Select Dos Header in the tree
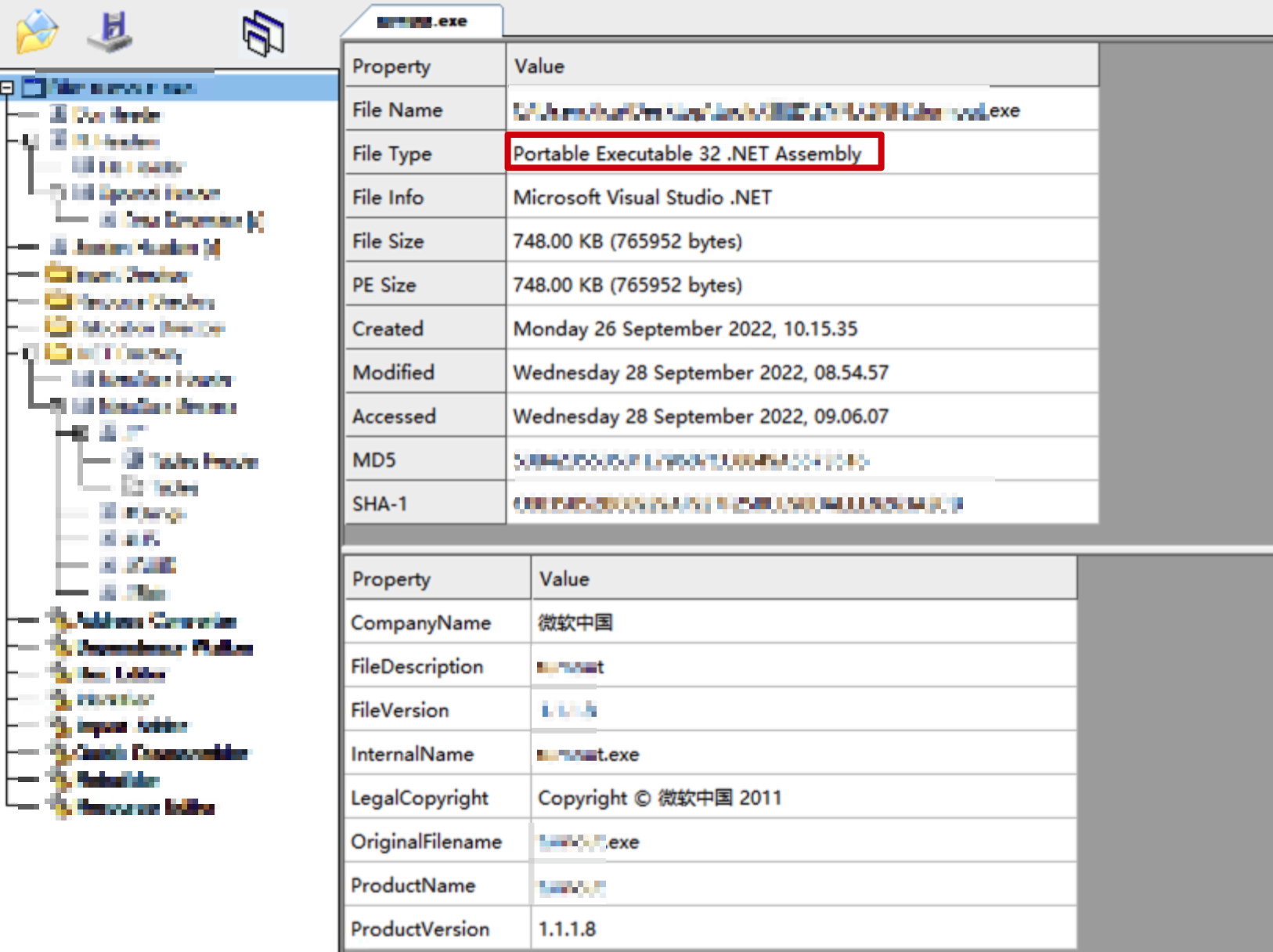This screenshot has width=1273, height=952. coord(116,115)
